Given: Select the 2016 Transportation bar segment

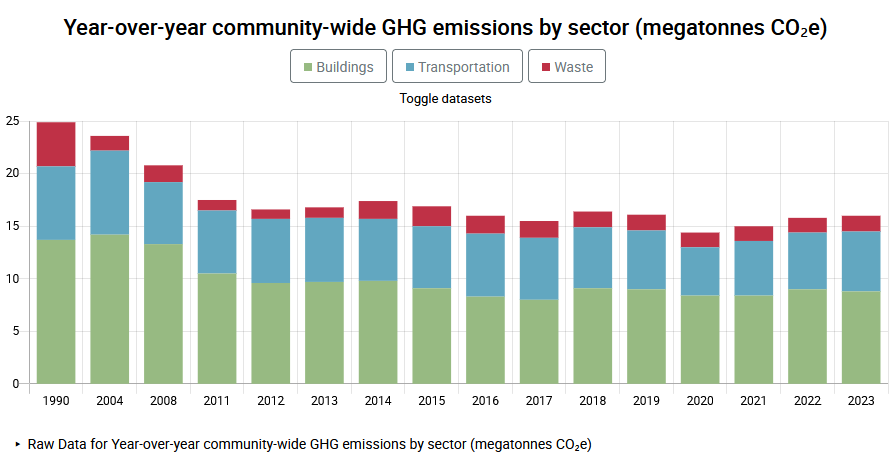Looking at the screenshot, I should click(x=486, y=264).
